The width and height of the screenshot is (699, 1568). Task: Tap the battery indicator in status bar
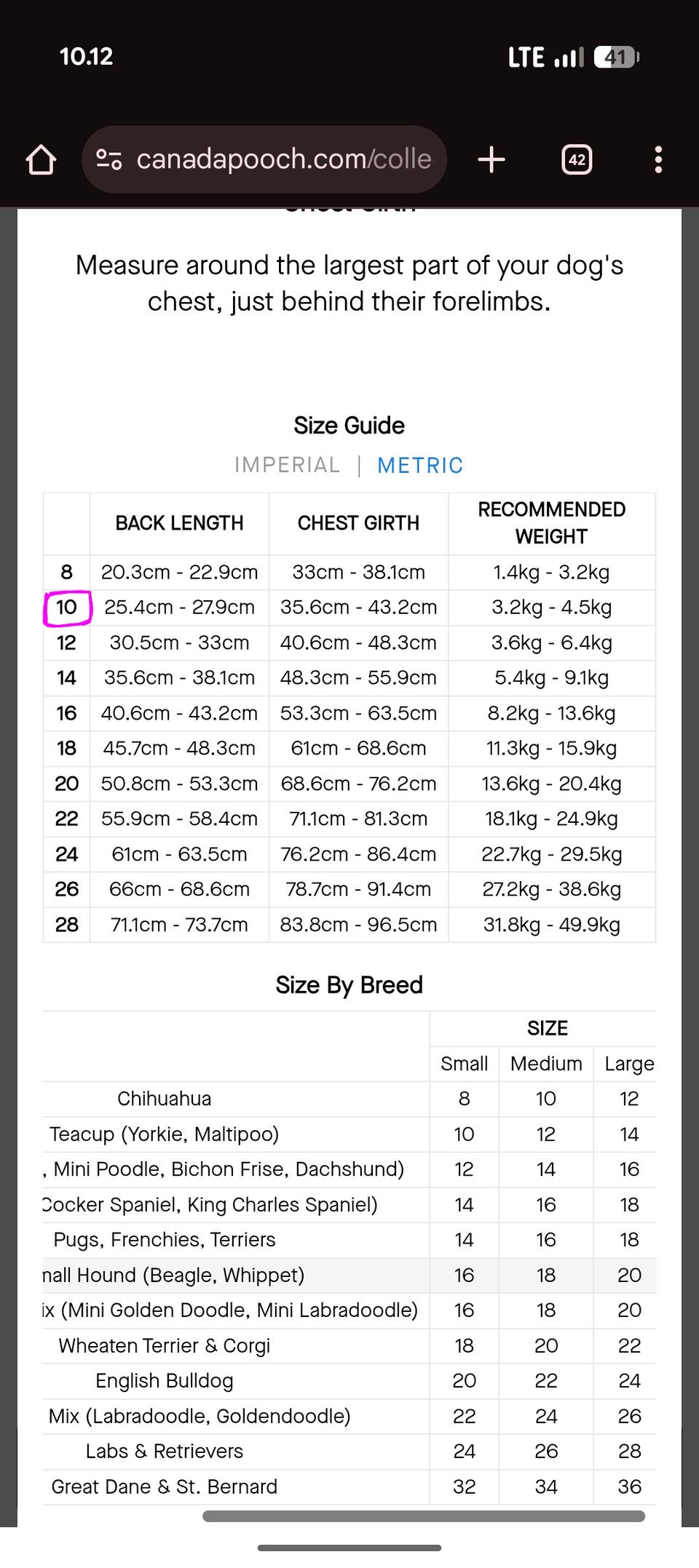[616, 57]
